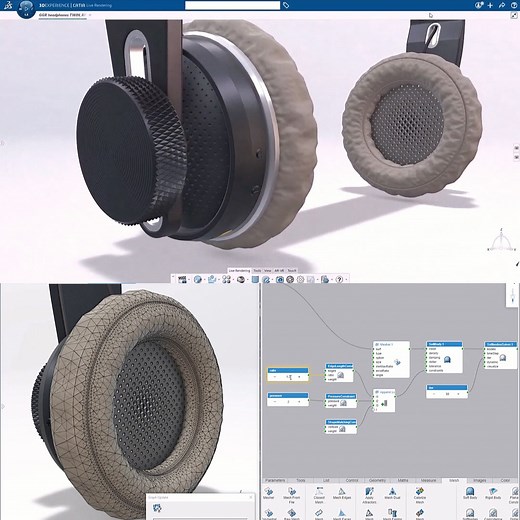Increase the ratio parameter with plus button
The width and height of the screenshot is (520, 520).
pos(299,377)
